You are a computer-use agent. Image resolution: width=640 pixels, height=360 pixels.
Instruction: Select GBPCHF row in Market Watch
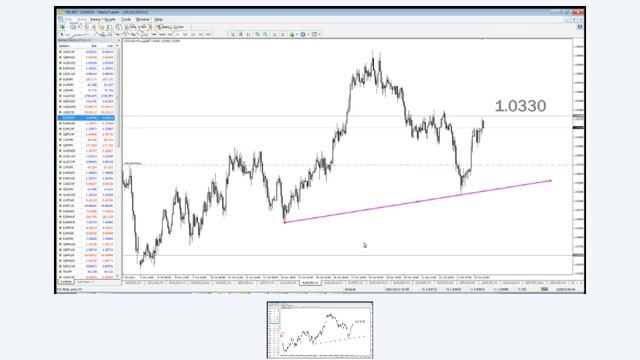coord(87,134)
